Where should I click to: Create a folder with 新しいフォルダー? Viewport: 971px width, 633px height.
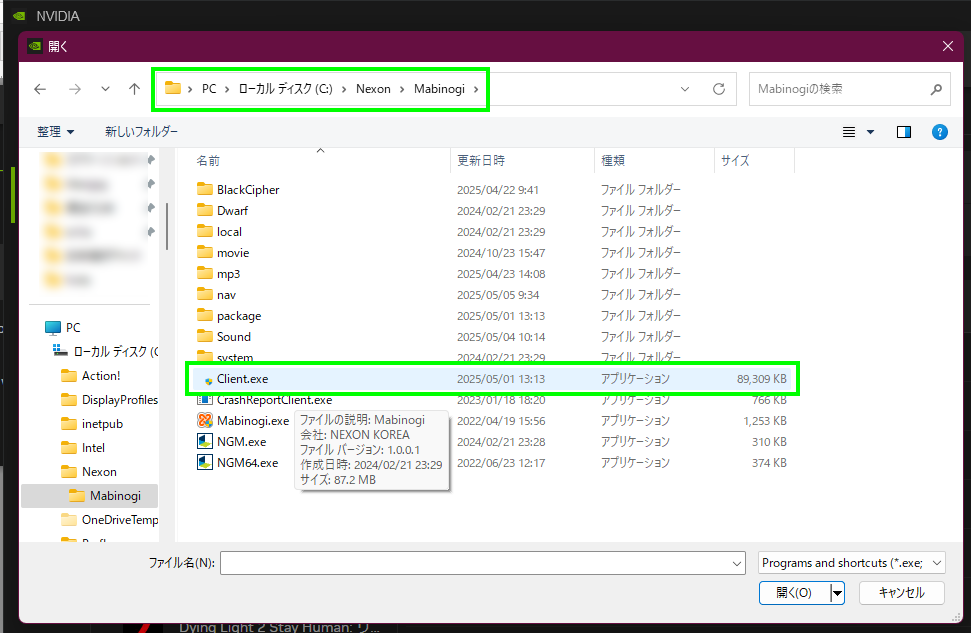(x=141, y=132)
